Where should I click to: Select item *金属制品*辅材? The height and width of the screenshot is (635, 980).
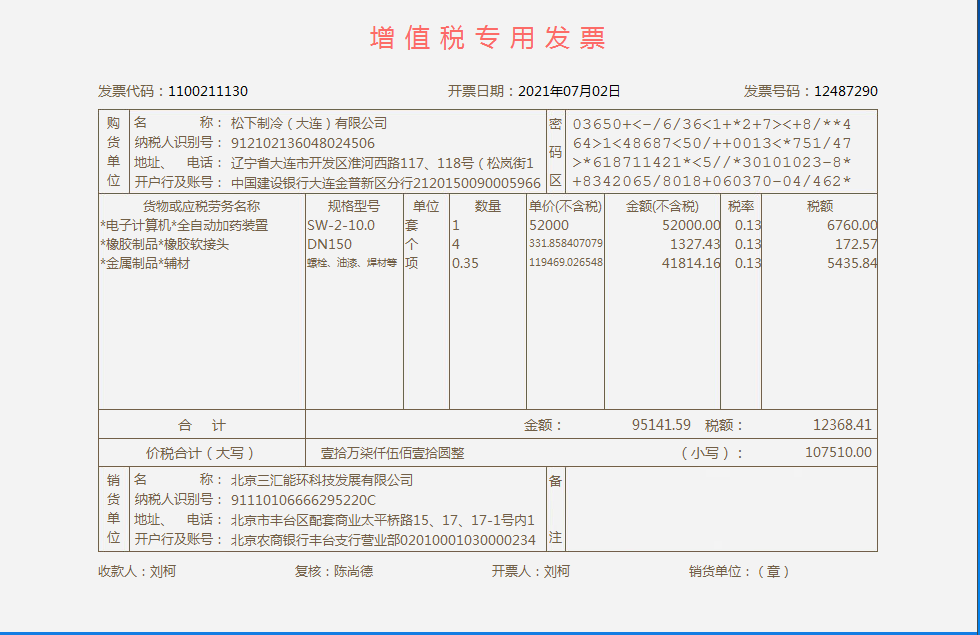[x=145, y=263]
